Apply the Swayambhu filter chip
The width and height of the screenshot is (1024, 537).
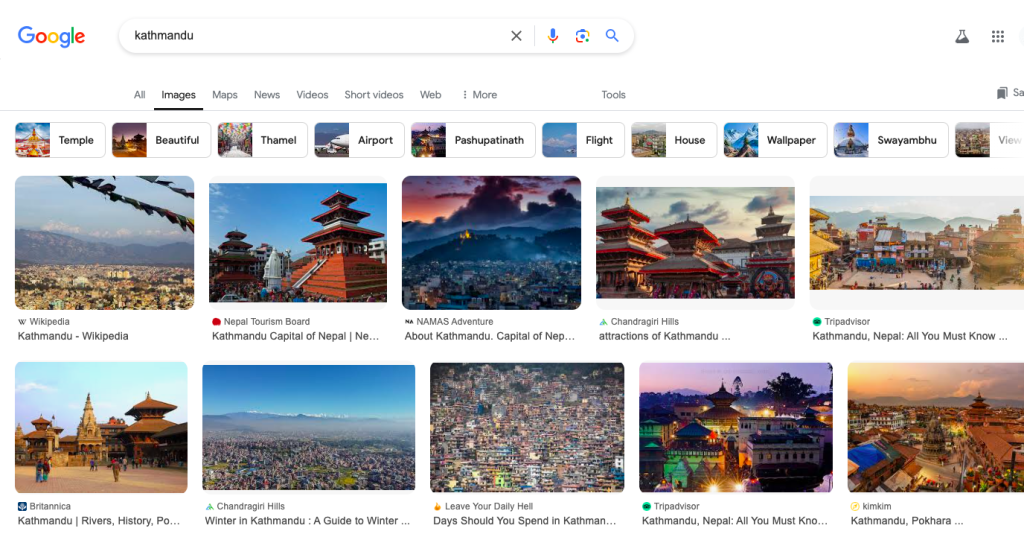[891, 140]
